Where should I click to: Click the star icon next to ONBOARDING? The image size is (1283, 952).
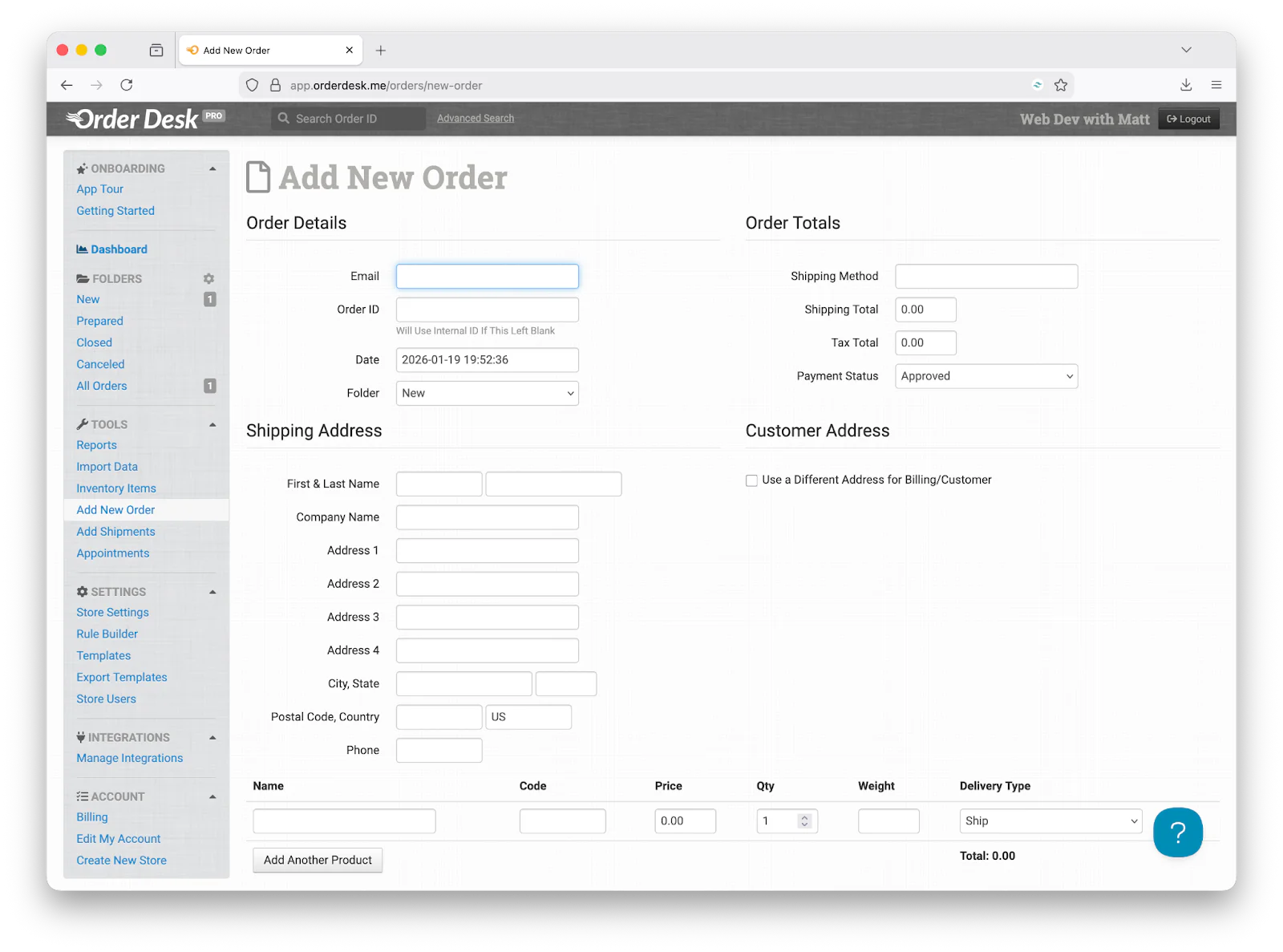pyautogui.click(x=81, y=168)
